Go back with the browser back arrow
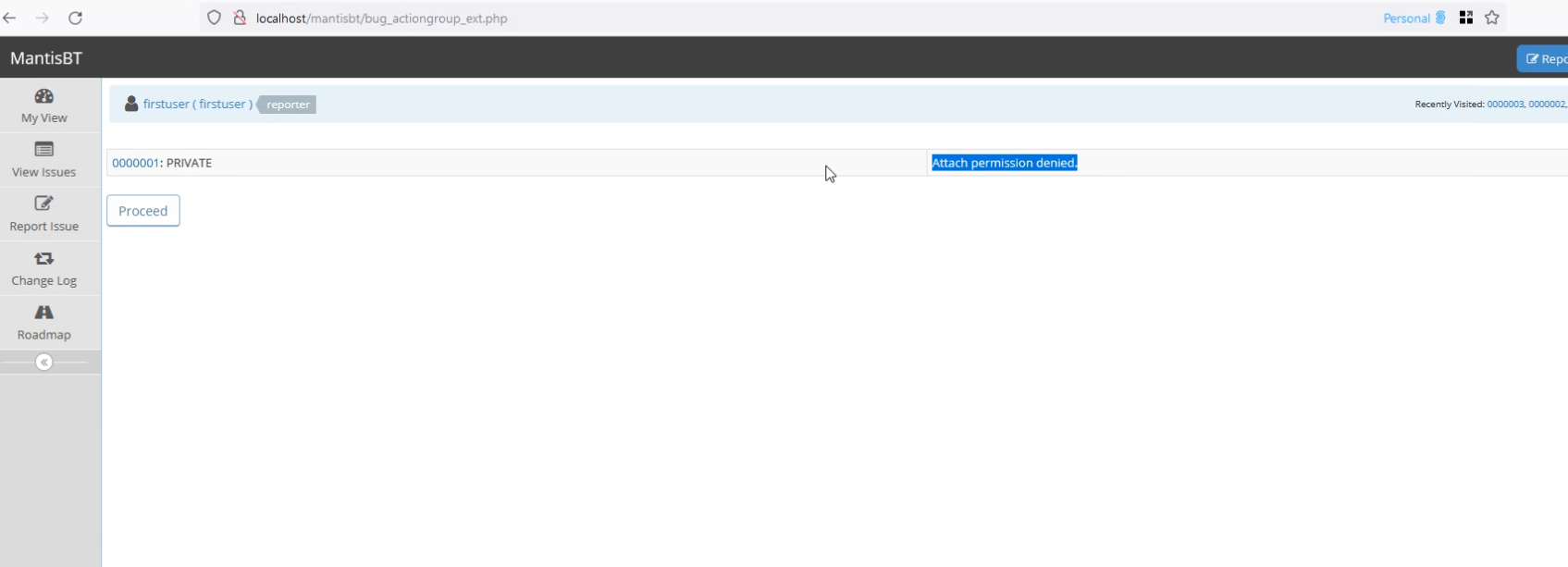This screenshot has height=567, width=1568. pyautogui.click(x=10, y=18)
